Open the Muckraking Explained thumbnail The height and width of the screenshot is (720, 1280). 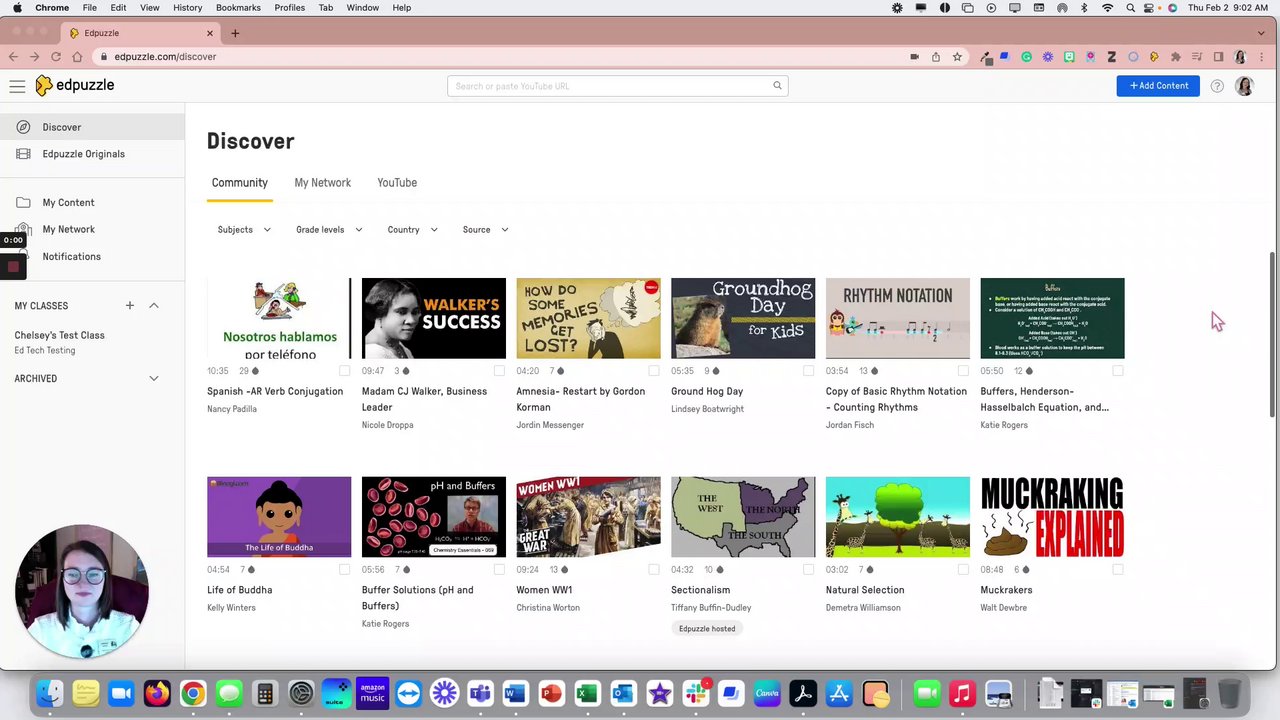1052,517
